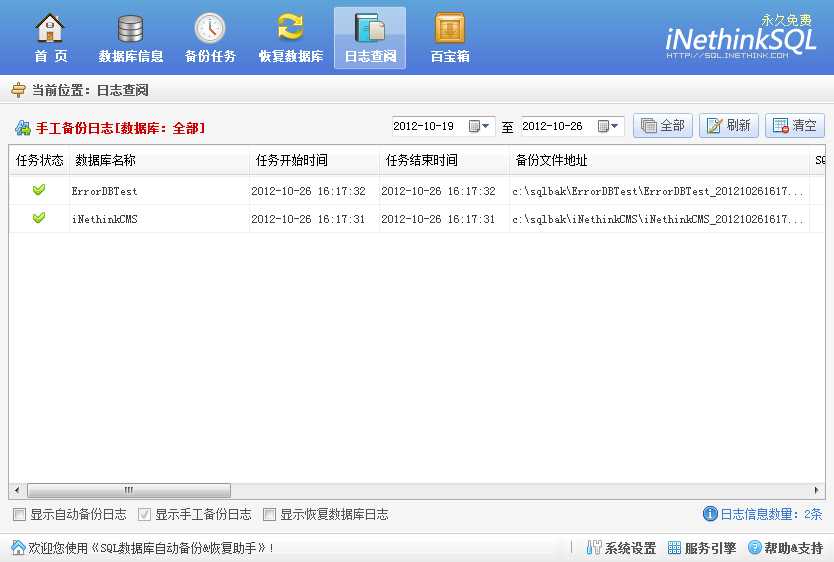Sort by 任务开始时间 column header

click(x=314, y=160)
